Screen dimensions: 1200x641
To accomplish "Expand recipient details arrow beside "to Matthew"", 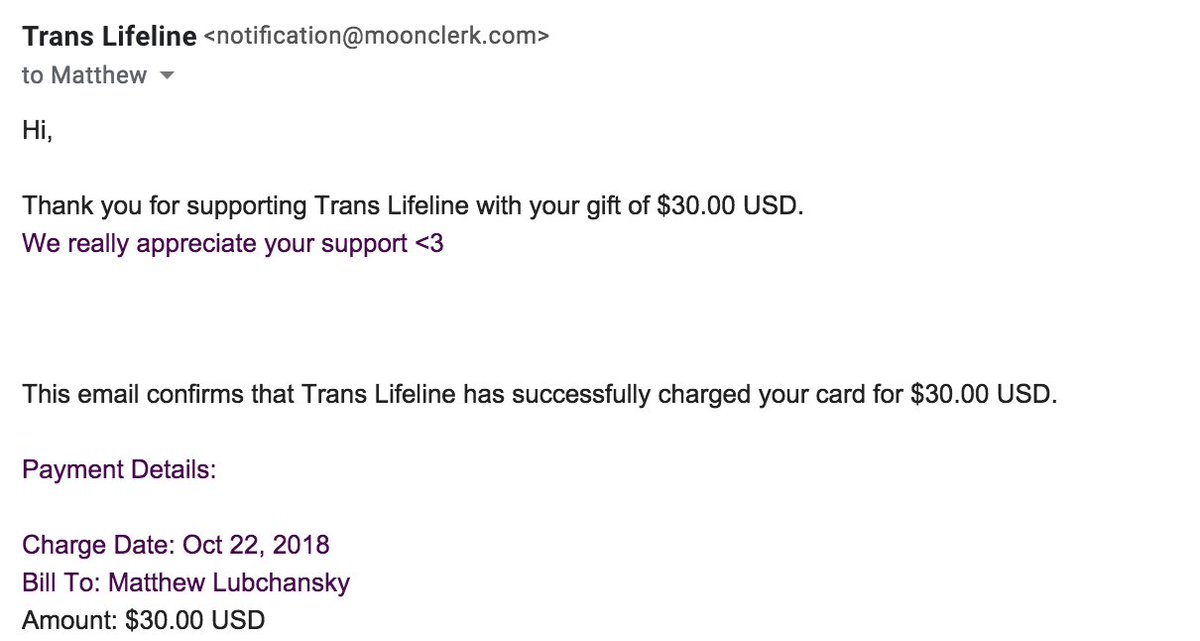I will pos(167,76).
